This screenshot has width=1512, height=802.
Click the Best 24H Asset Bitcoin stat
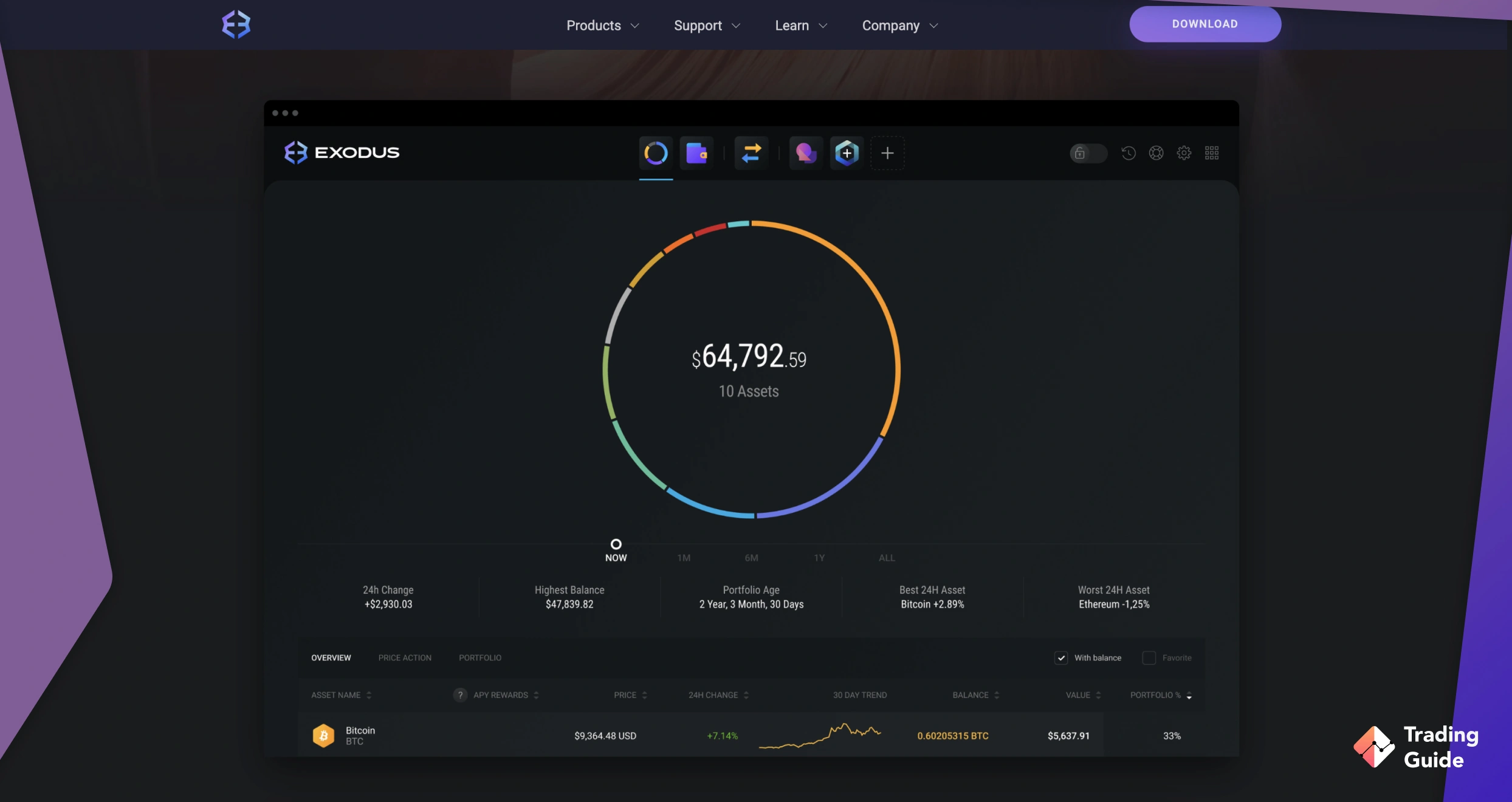pyautogui.click(x=932, y=597)
